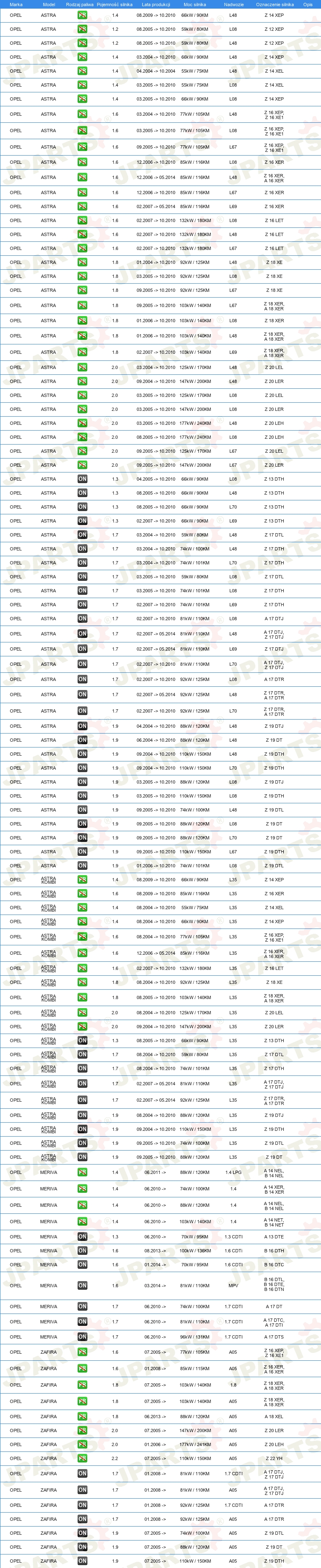Click petrol icon in Zafira Z 20 LEH row

coord(82,1444)
